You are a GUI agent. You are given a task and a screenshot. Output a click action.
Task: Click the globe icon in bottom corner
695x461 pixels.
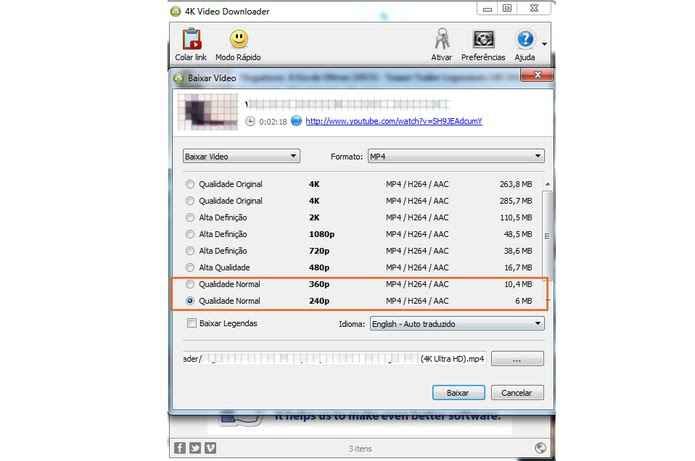pos(540,448)
